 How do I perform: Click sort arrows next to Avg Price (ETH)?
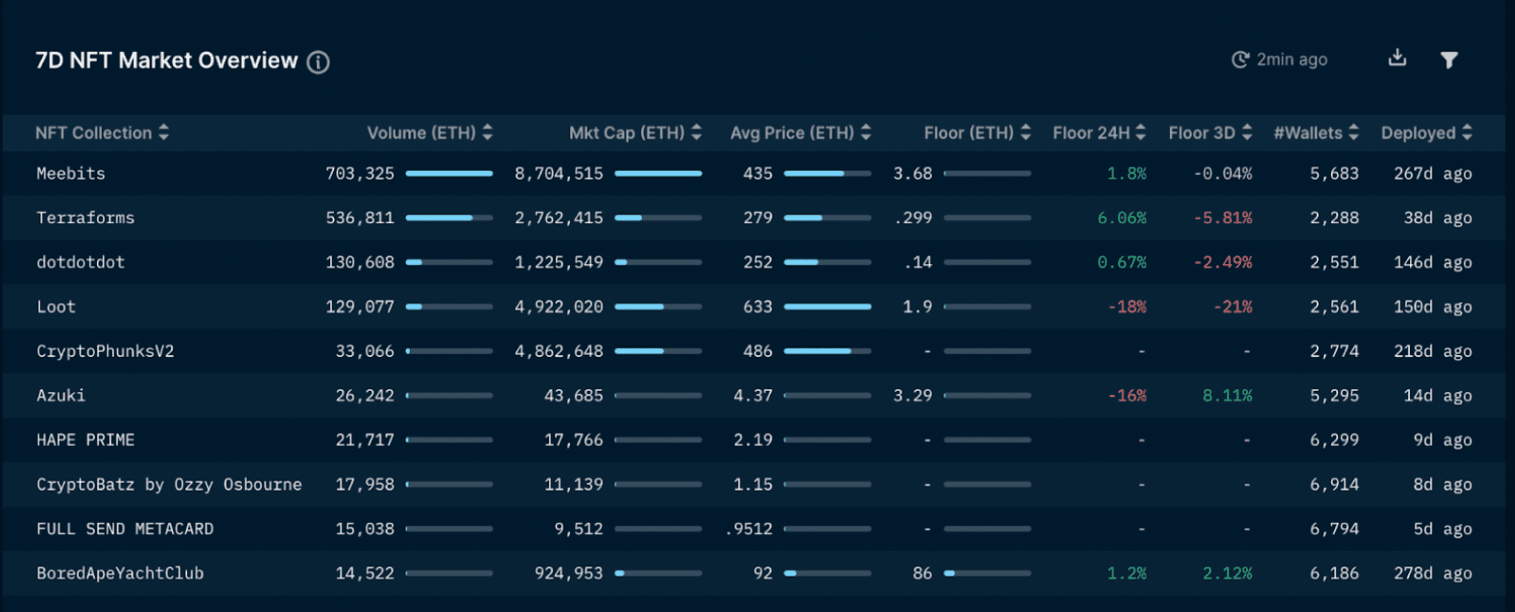point(866,133)
